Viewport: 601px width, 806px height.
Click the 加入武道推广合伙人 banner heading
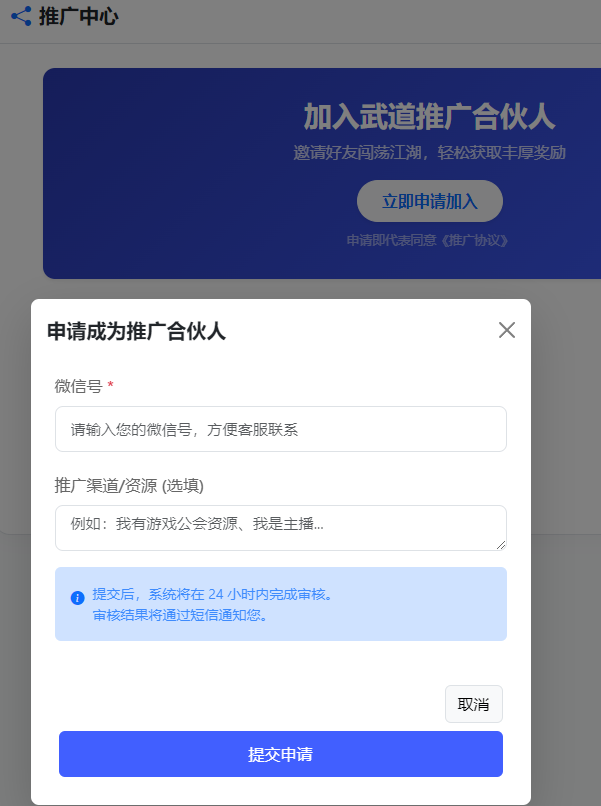point(430,116)
